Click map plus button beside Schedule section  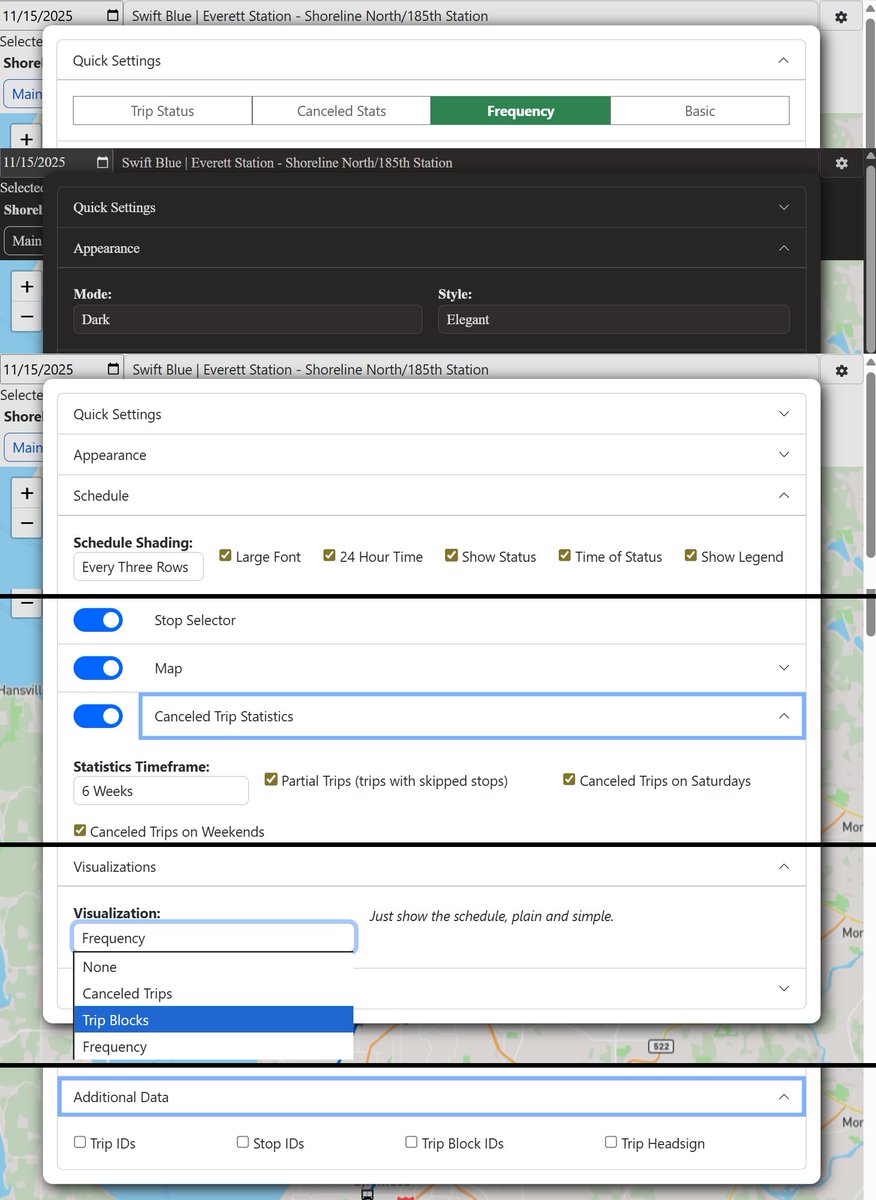(27, 493)
